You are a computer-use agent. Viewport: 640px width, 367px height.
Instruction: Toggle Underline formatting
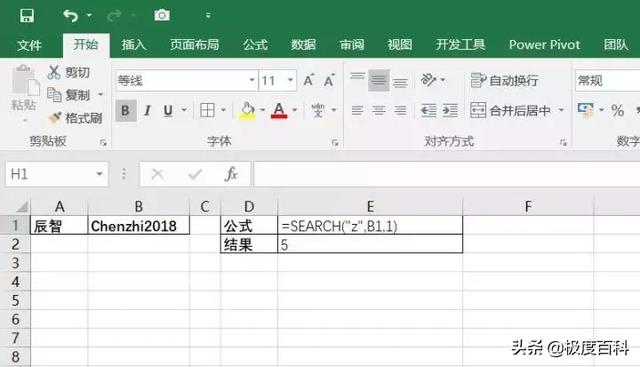pyautogui.click(x=168, y=111)
